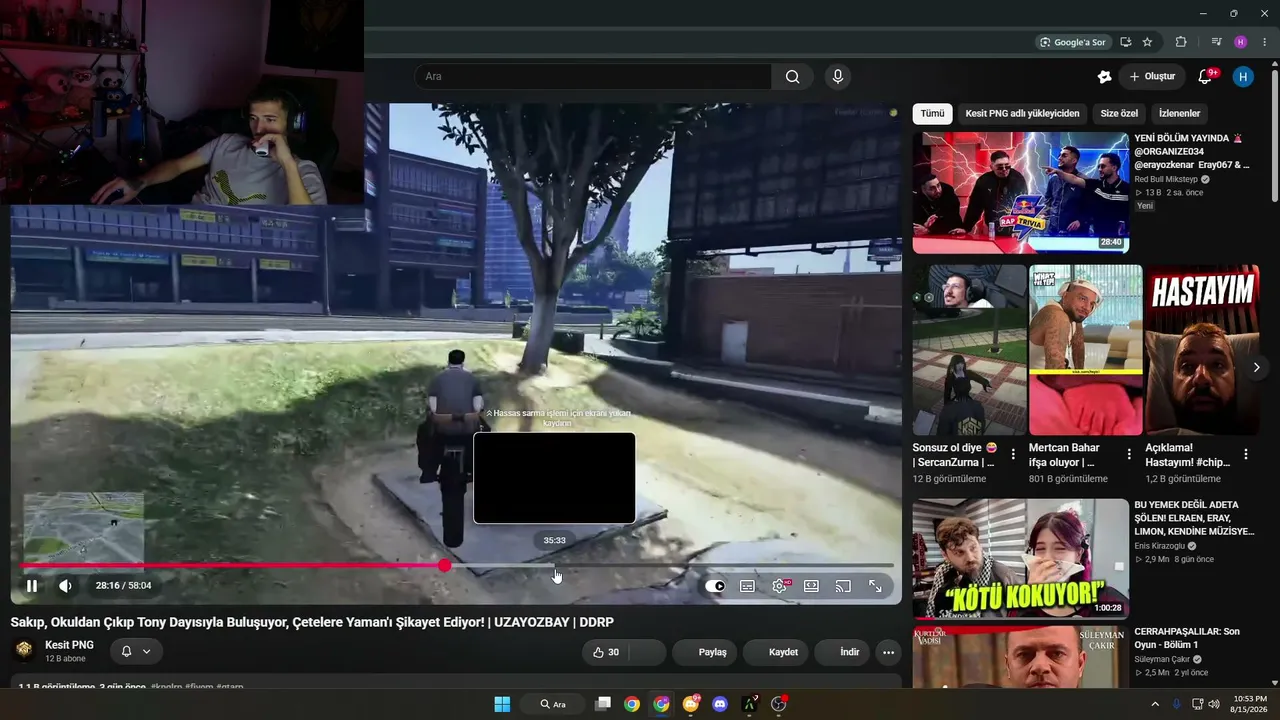Screen dimensions: 1280x720
Task: Open the KÖTÜ KOKUYOR video thumbnail
Action: (x=1020, y=559)
